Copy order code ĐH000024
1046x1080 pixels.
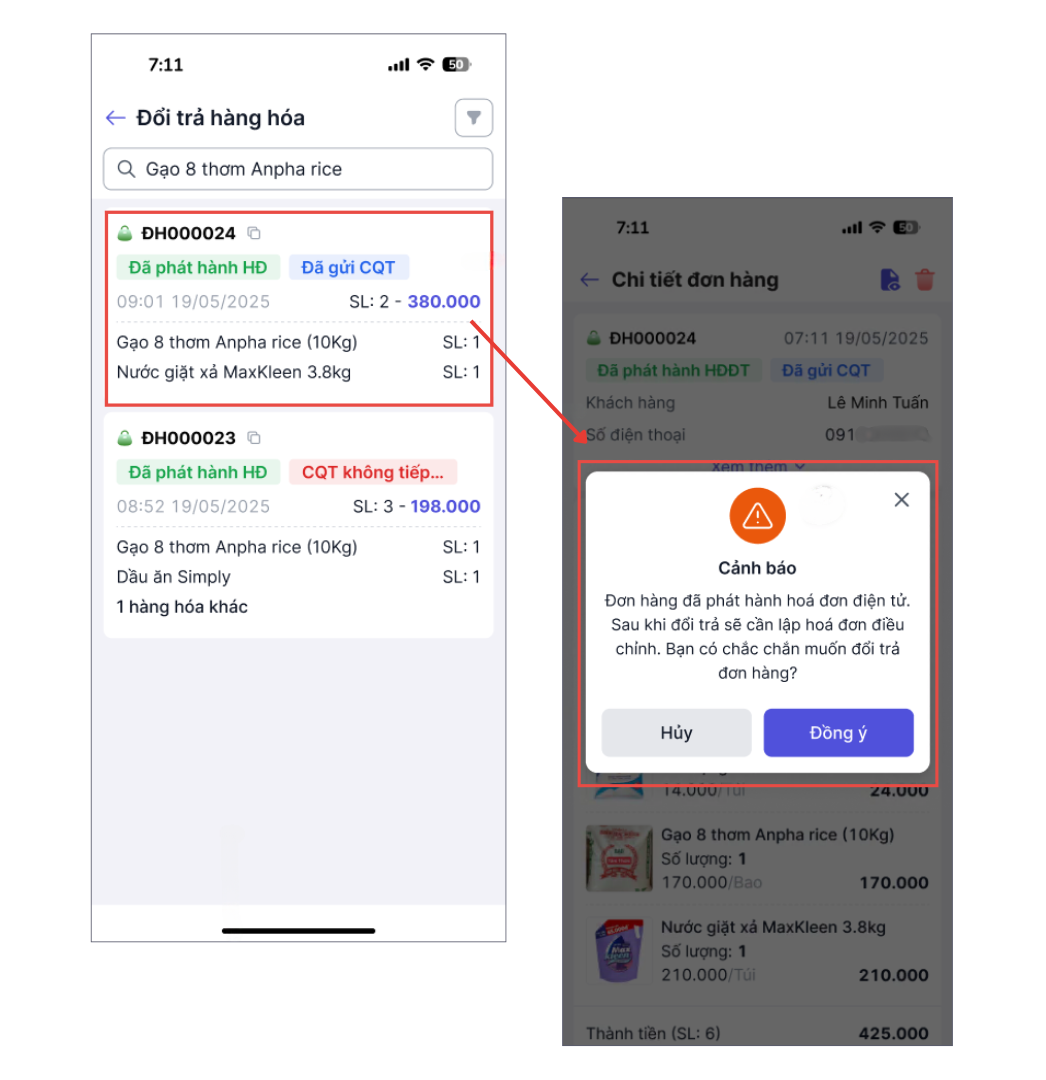point(254,233)
